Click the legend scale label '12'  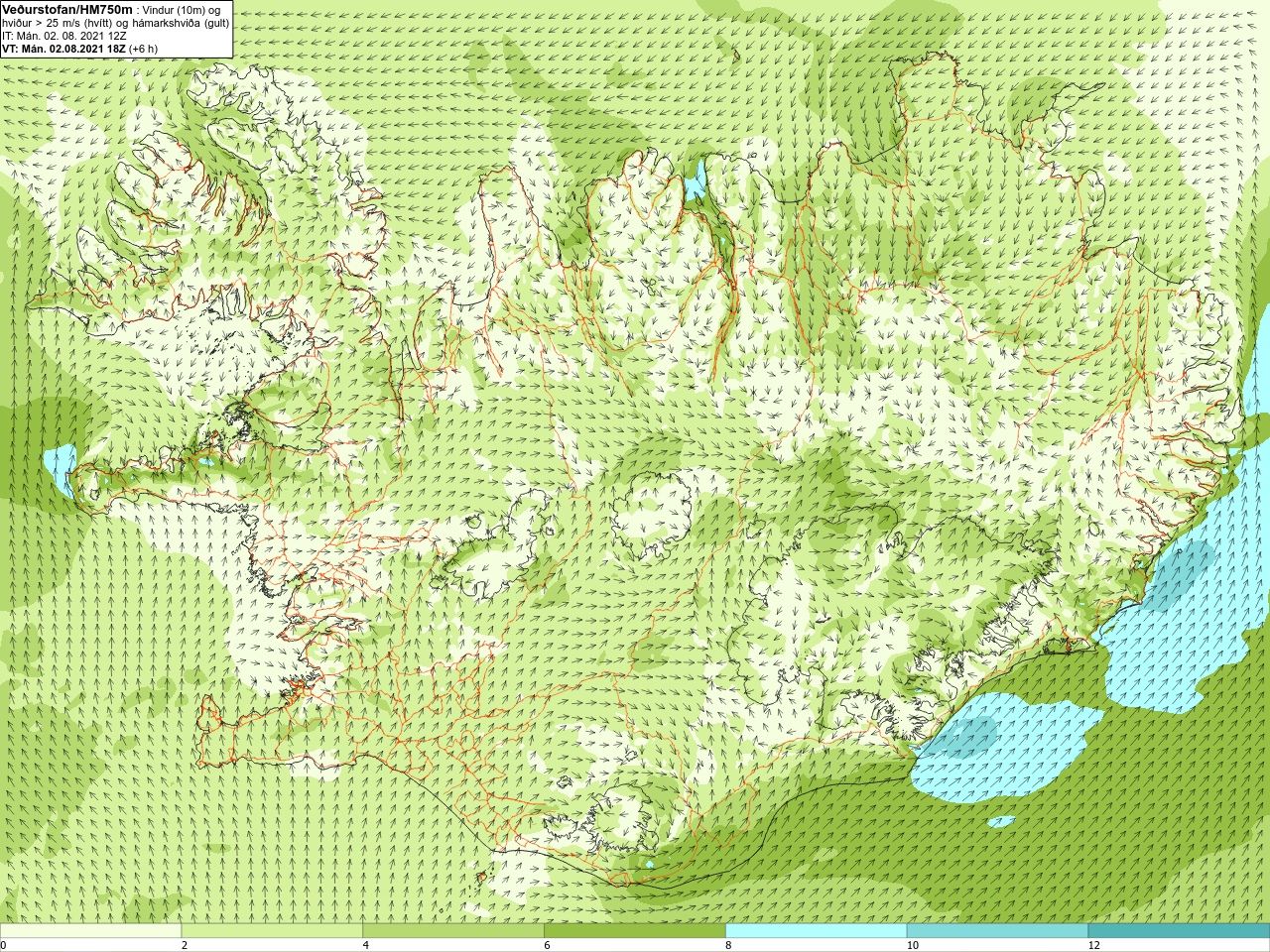coord(1094,945)
